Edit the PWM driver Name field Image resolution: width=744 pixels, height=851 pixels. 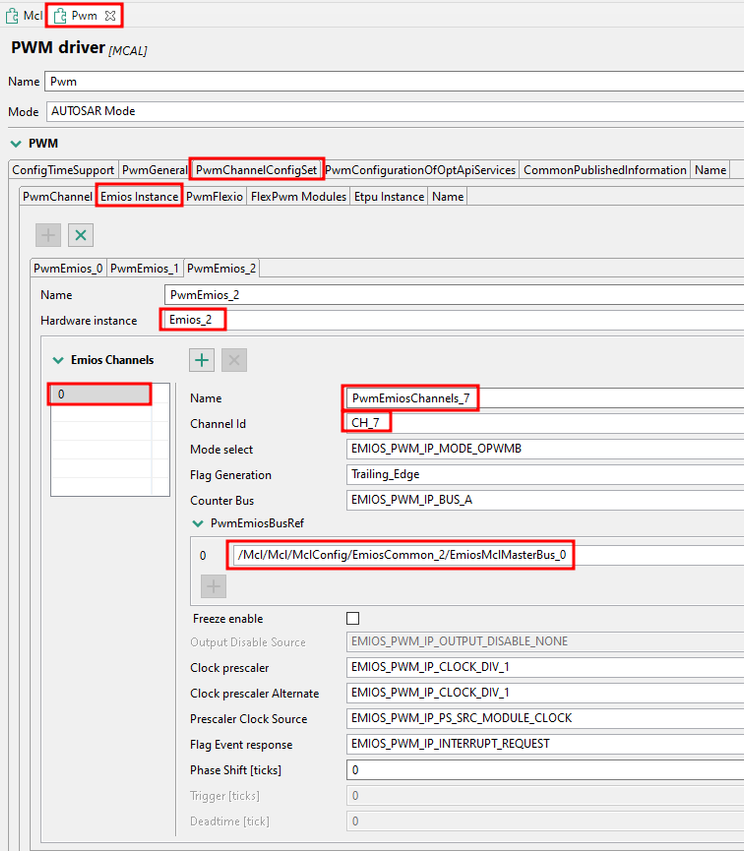point(394,81)
